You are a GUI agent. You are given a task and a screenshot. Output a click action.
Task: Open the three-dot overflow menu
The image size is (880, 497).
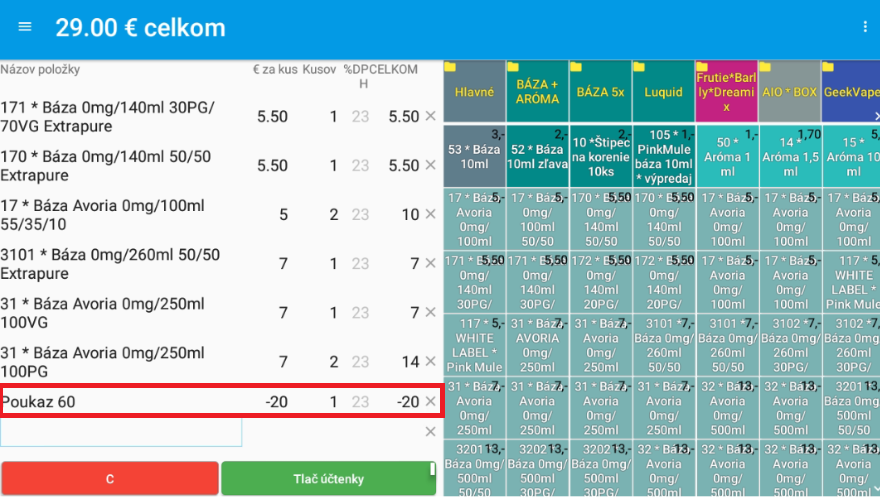(865, 27)
